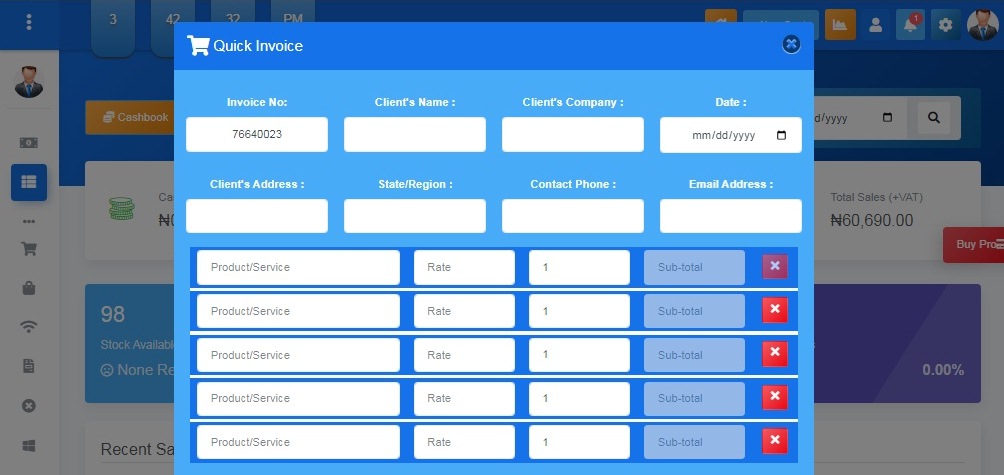Click second row Product/Service field
Image resolution: width=1004 pixels, height=475 pixels.
pyautogui.click(x=298, y=311)
